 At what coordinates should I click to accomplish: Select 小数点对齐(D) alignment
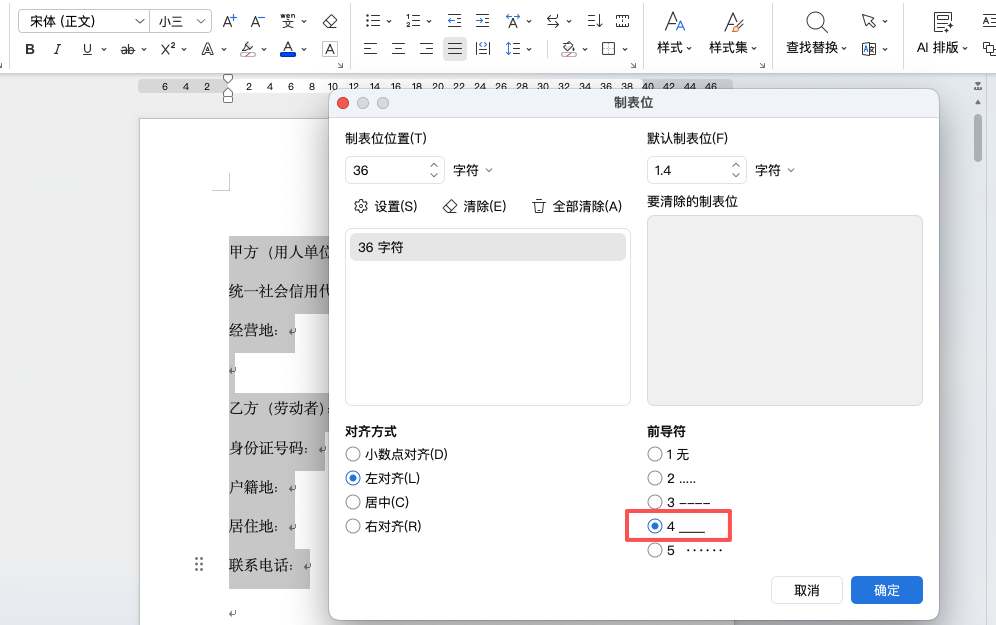[396, 454]
